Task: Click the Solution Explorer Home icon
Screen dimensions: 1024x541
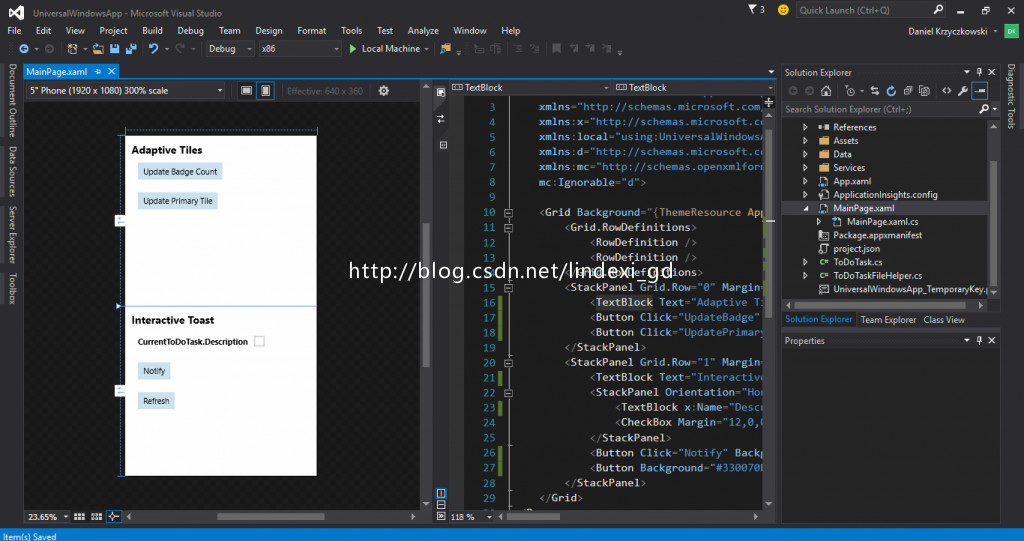Action: (x=826, y=91)
